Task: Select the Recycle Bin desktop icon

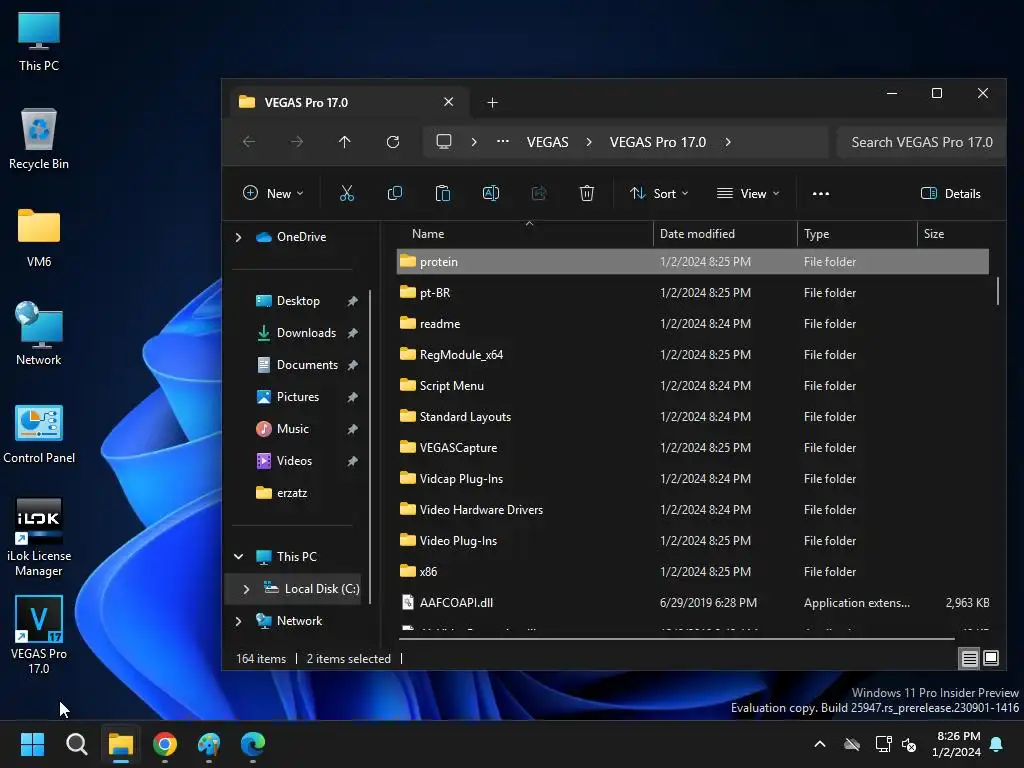Action: click(39, 139)
